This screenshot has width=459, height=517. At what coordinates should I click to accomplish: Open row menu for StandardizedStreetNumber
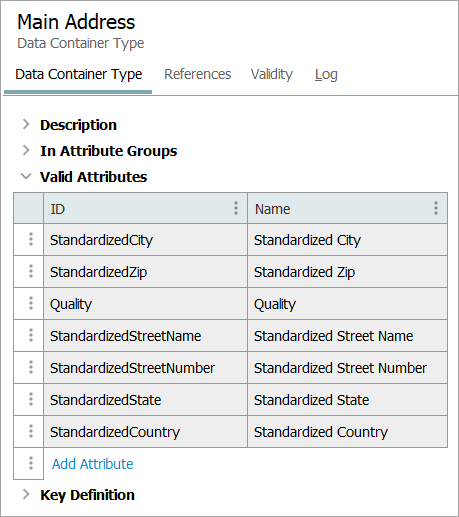tap(31, 367)
